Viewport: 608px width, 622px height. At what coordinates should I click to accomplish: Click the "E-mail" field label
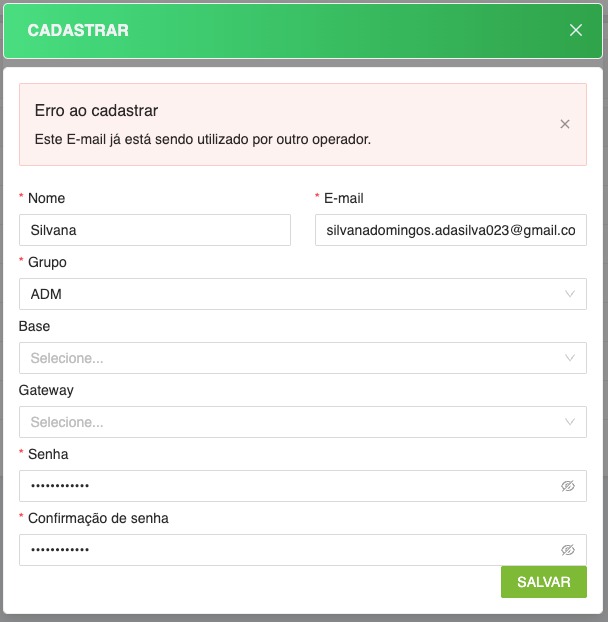[344, 198]
